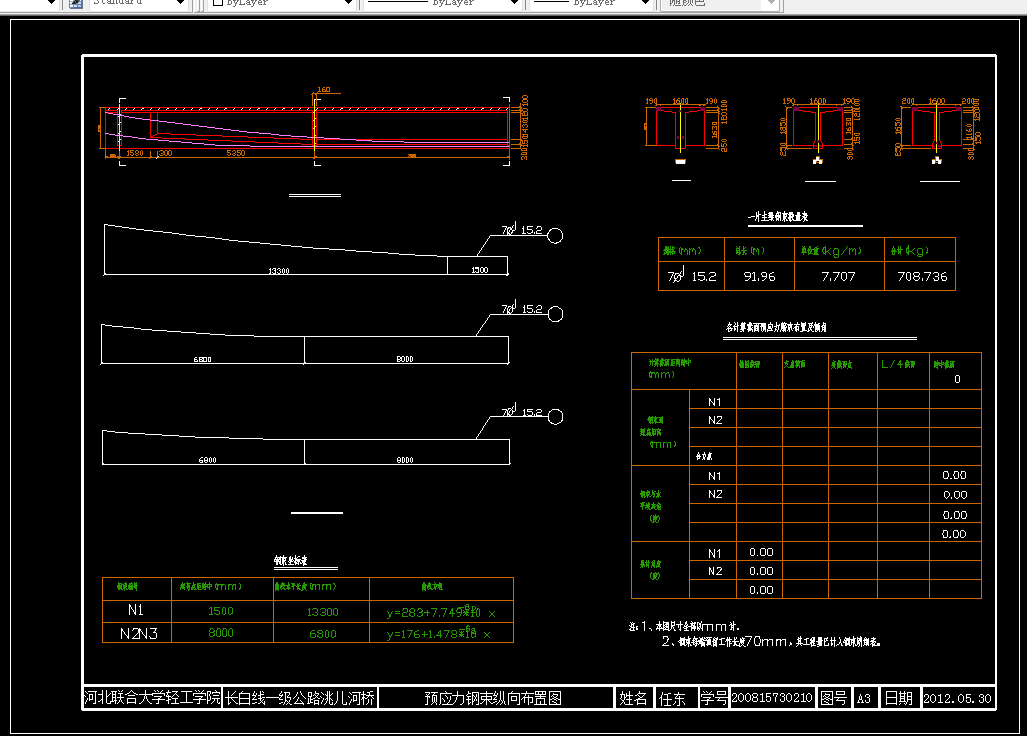Click the 图号 label in title block
This screenshot has height=736, width=1027.
coord(834,698)
